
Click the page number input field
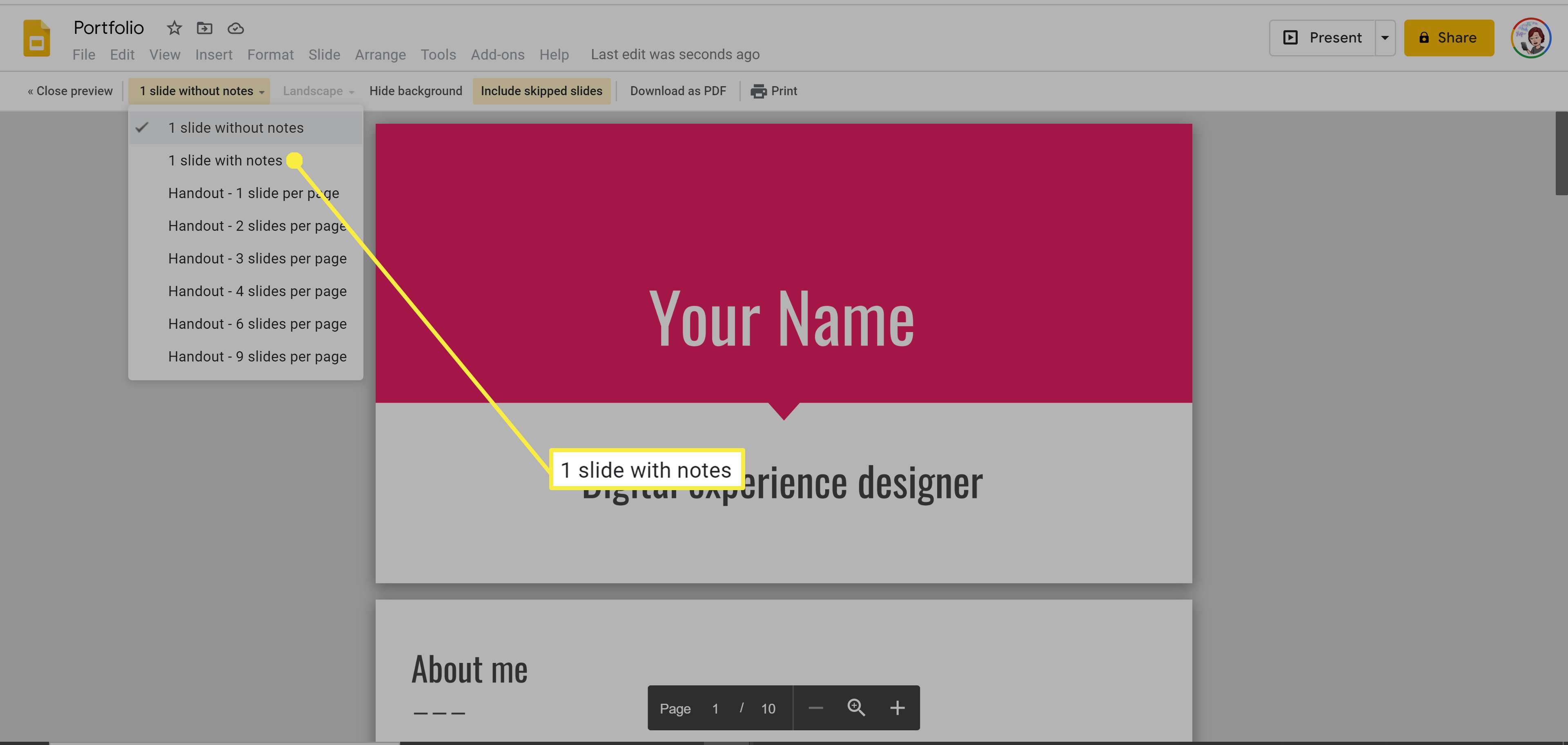715,708
